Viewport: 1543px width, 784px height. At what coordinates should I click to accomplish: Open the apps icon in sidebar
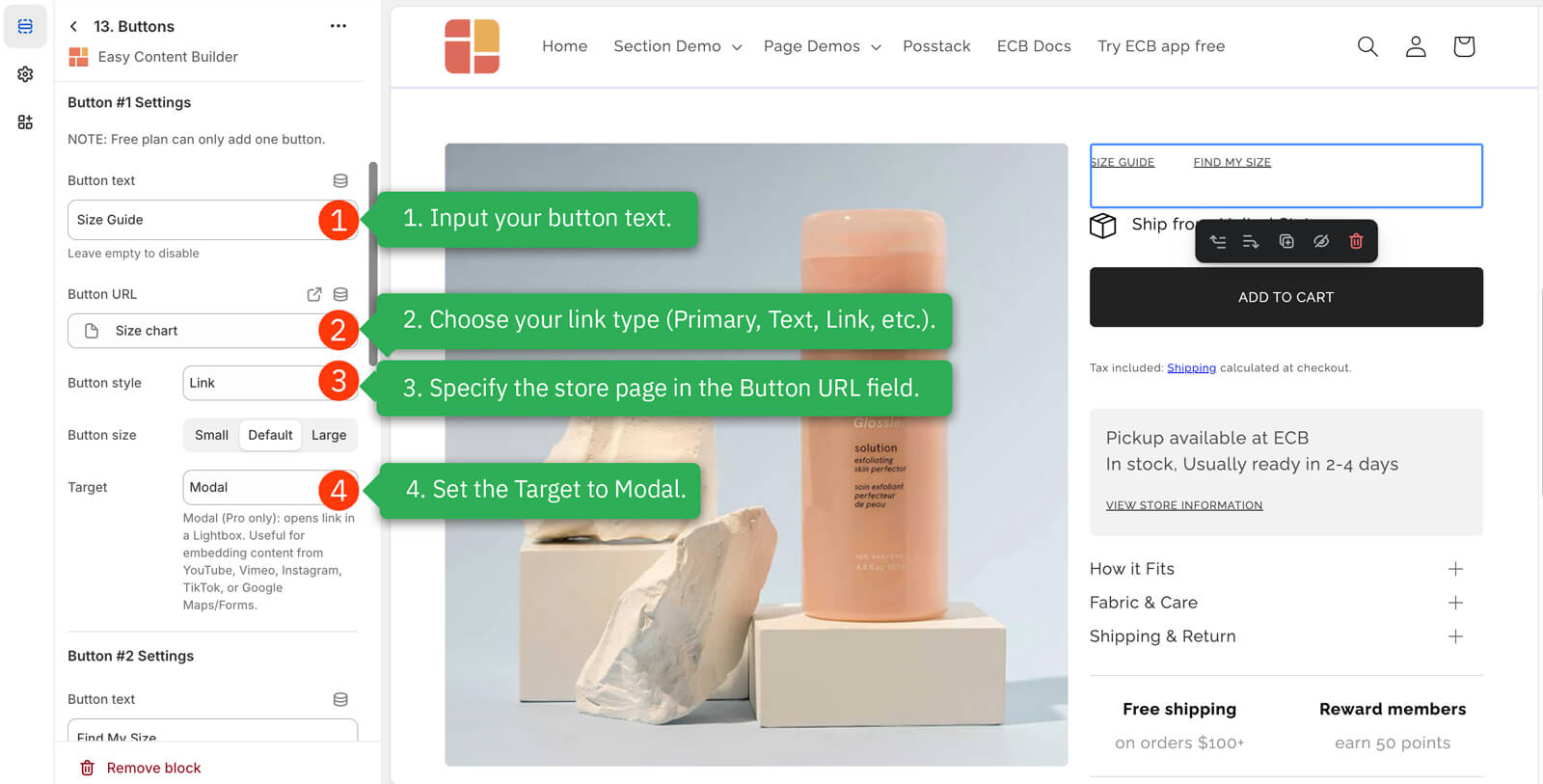(25, 122)
